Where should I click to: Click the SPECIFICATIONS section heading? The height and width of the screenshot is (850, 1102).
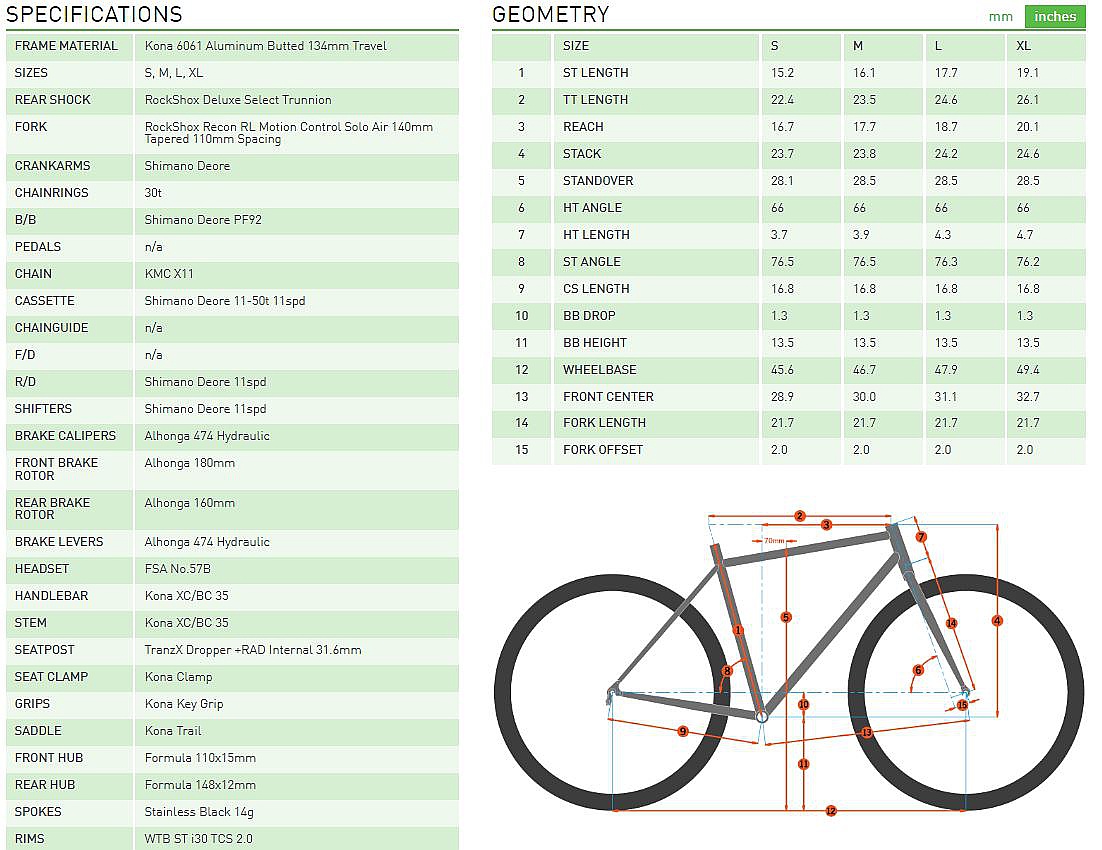(95, 14)
